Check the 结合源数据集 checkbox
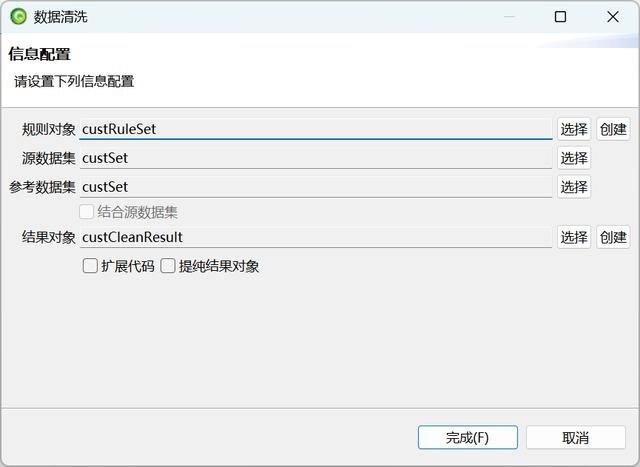Image resolution: width=640 pixels, height=467 pixels. click(x=87, y=212)
